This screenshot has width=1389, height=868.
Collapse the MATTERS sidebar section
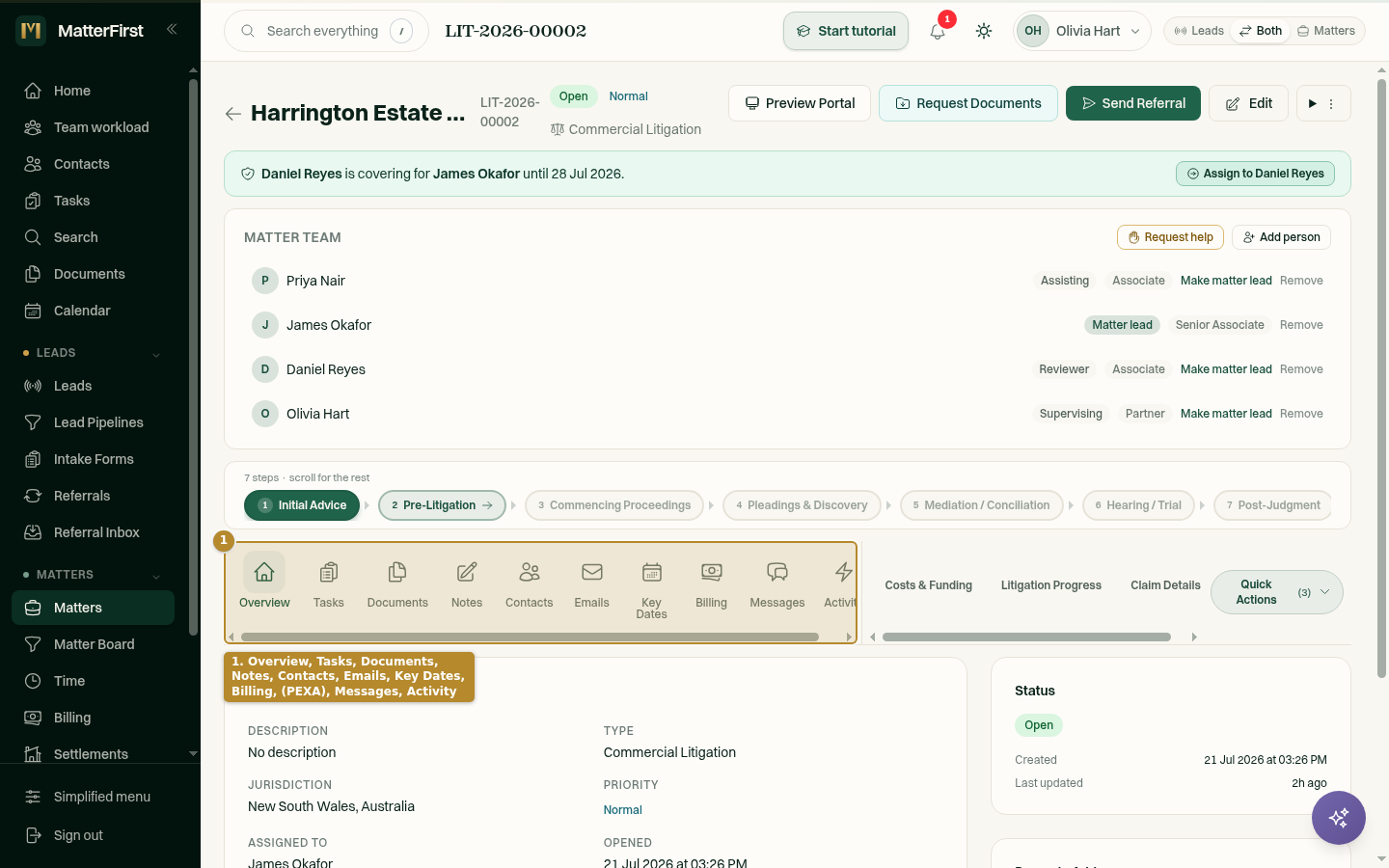pyautogui.click(x=156, y=576)
